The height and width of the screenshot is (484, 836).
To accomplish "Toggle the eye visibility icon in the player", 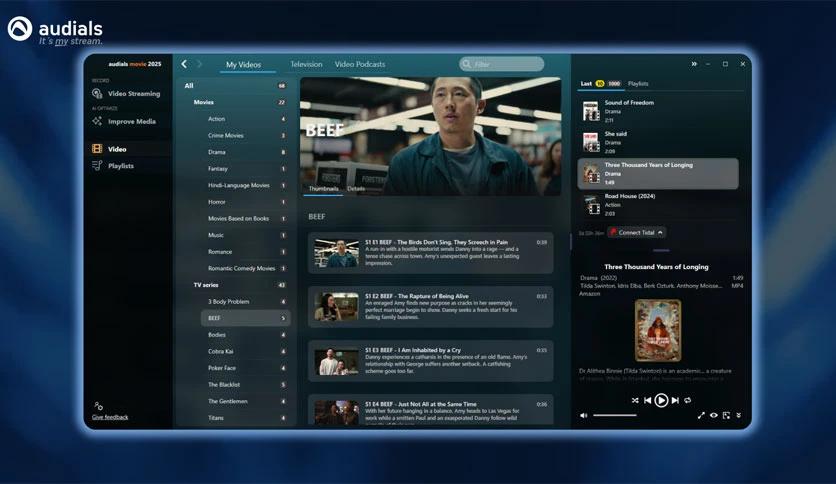I will pyautogui.click(x=714, y=415).
